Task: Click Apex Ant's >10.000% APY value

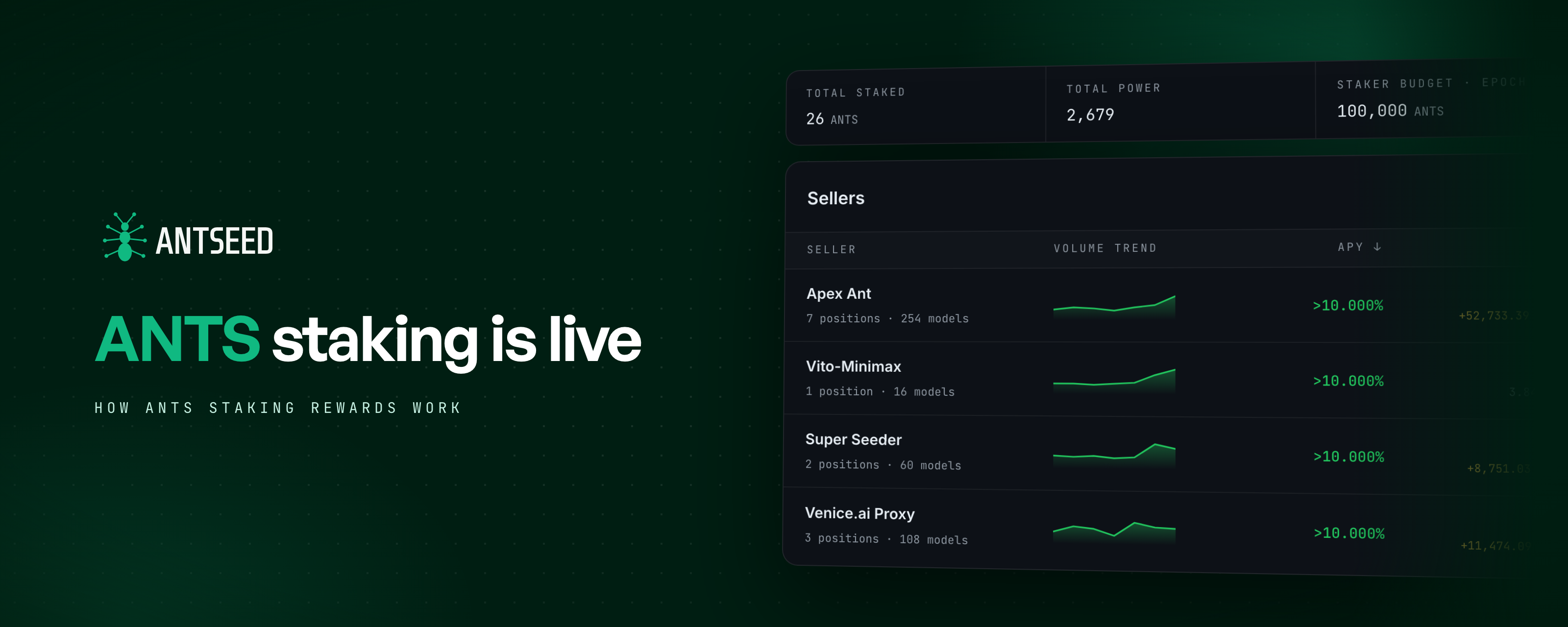Action: pyautogui.click(x=1347, y=305)
